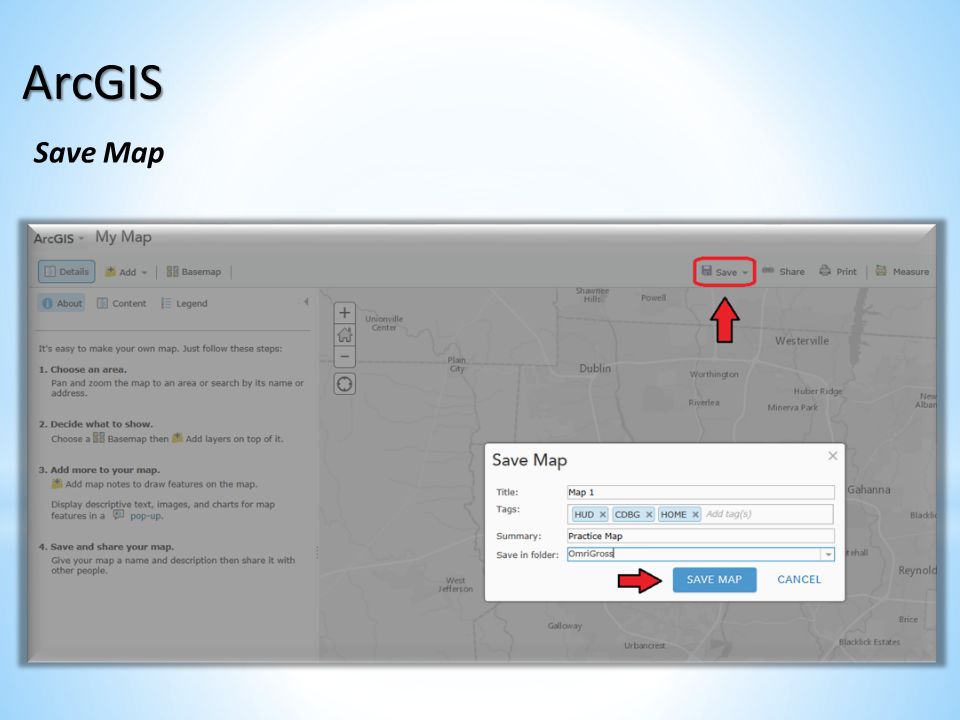Remove the HOME tag
The width and height of the screenshot is (960, 720).
(x=696, y=514)
